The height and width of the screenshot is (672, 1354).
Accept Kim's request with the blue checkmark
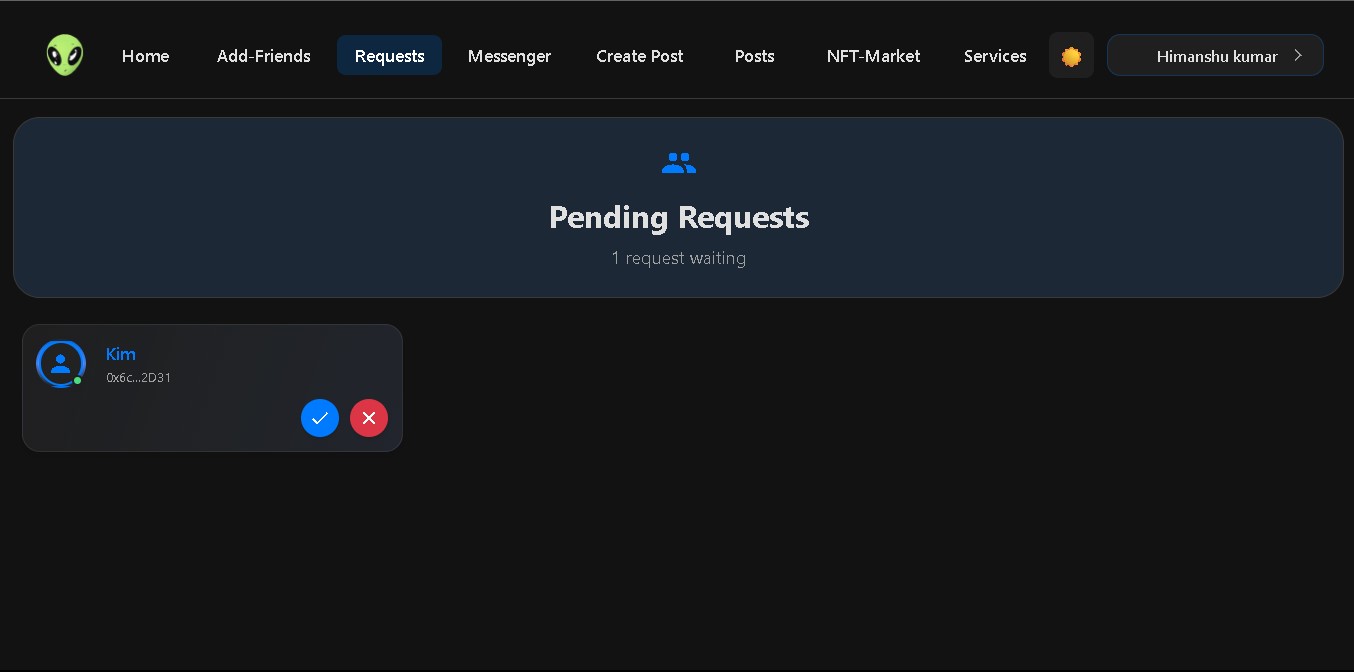click(x=320, y=418)
